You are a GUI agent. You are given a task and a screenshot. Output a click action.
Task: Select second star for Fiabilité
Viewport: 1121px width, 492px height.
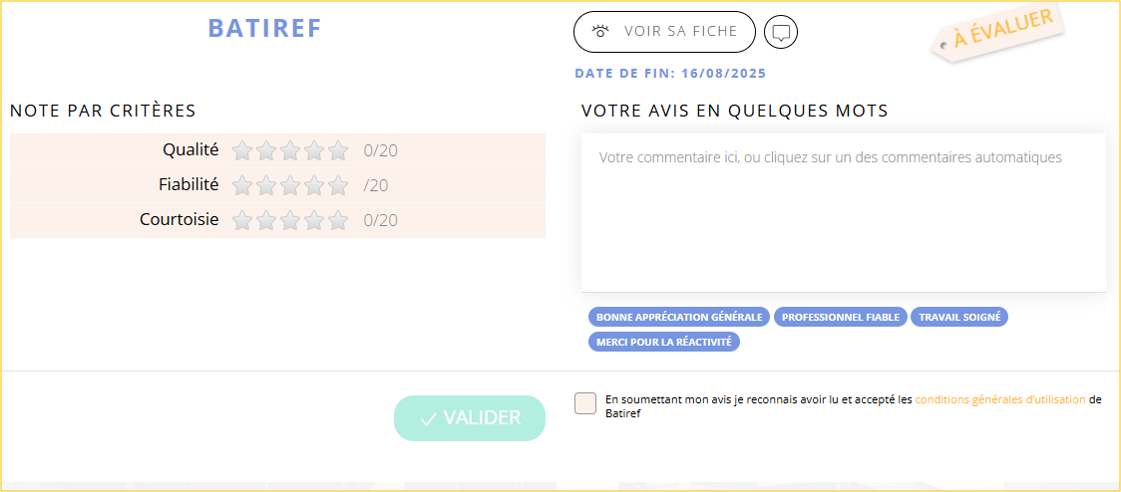[x=266, y=185]
